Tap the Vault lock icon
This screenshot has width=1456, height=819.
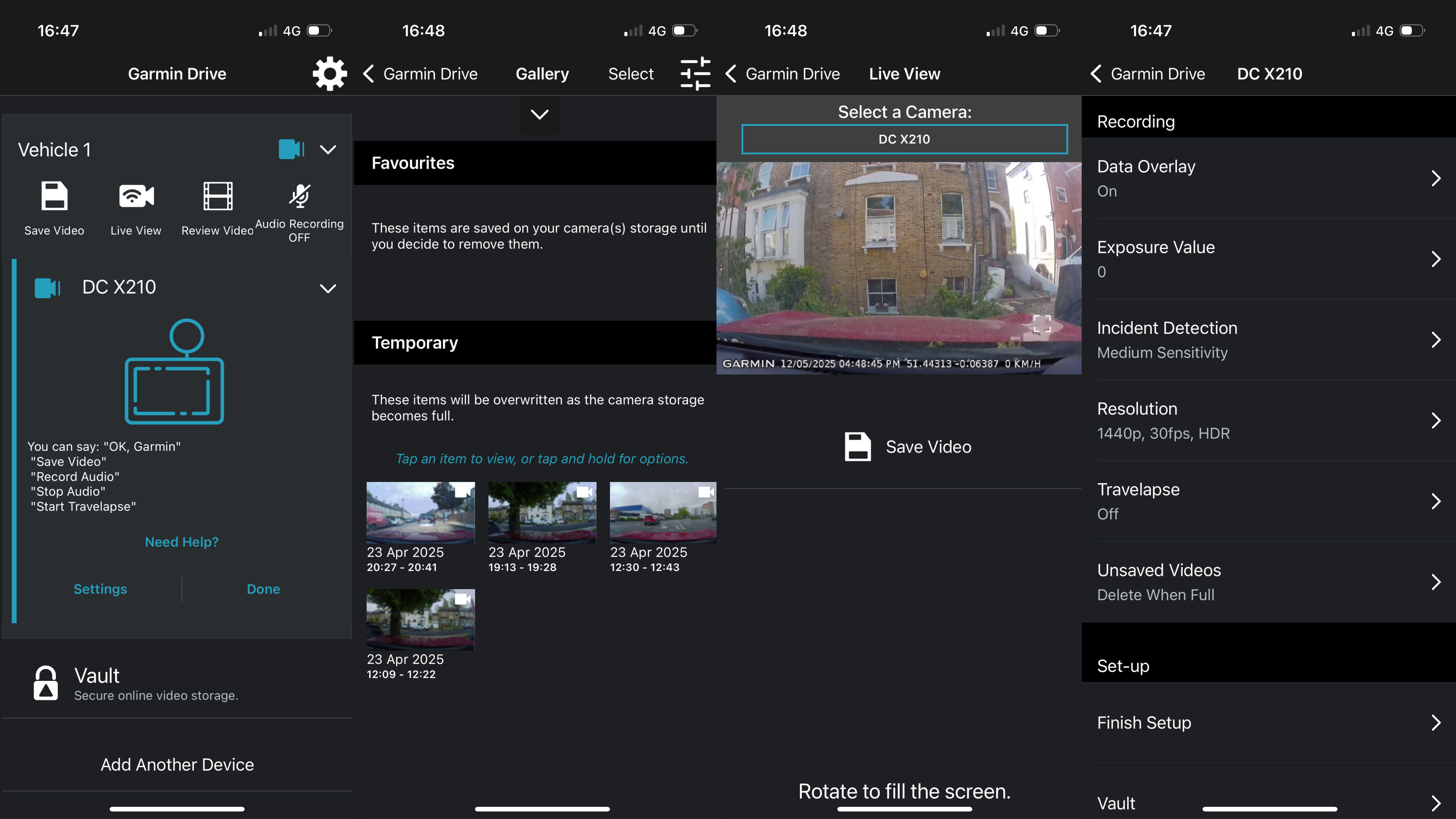click(46, 683)
